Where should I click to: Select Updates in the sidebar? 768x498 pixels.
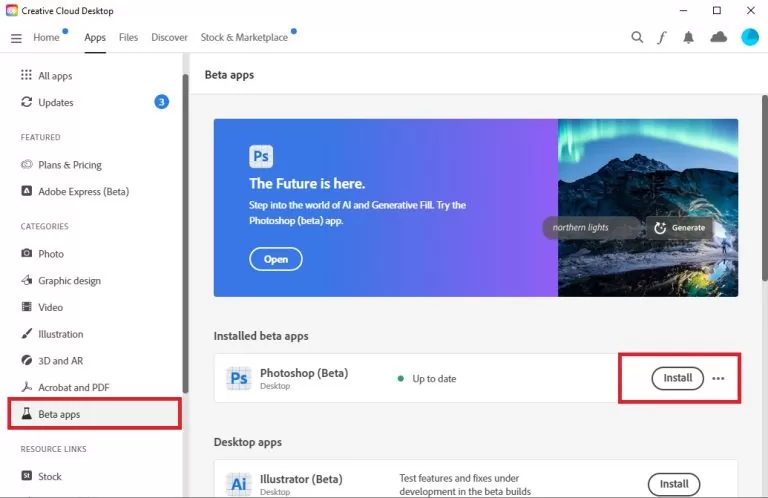pyautogui.click(x=56, y=102)
